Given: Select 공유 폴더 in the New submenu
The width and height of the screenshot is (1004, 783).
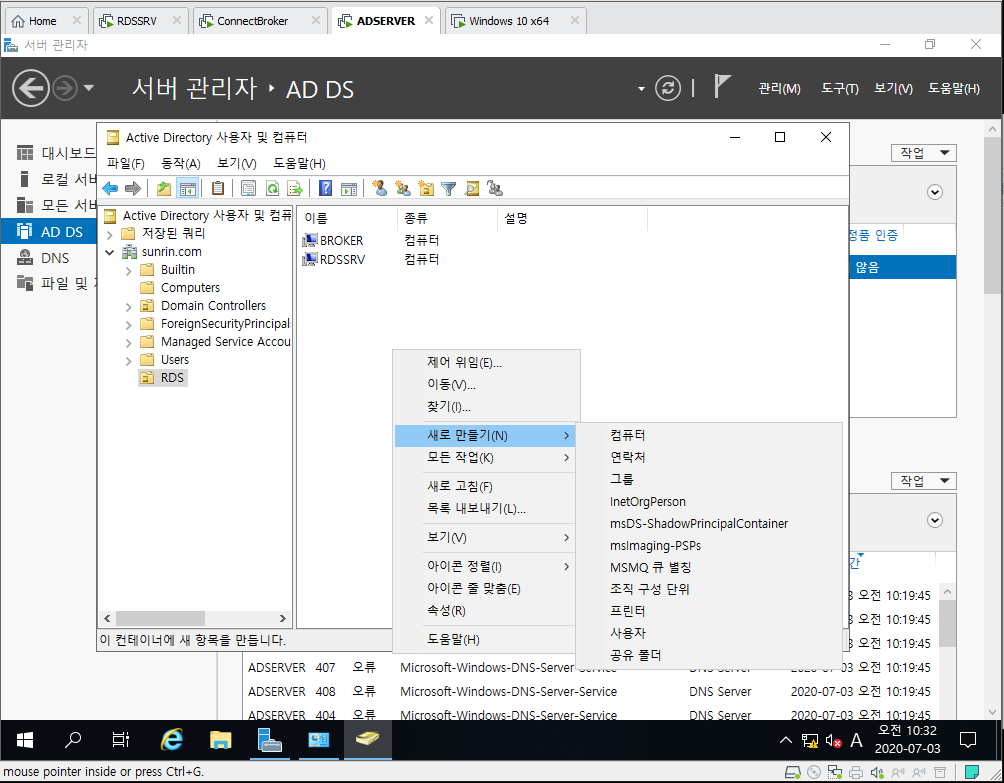Looking at the screenshot, I should coord(709,655).
